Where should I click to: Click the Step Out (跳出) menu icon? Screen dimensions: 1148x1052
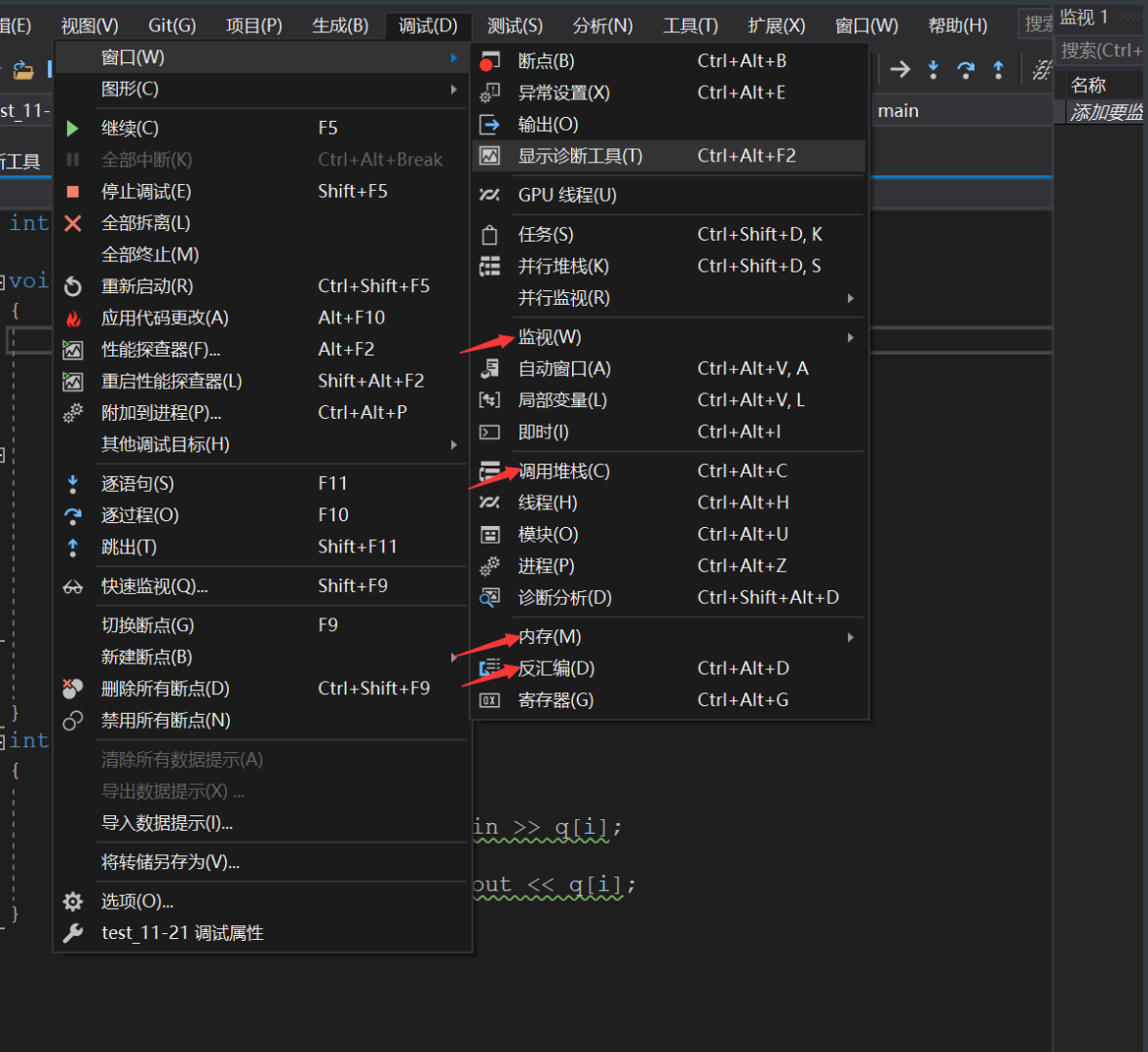(x=72, y=547)
